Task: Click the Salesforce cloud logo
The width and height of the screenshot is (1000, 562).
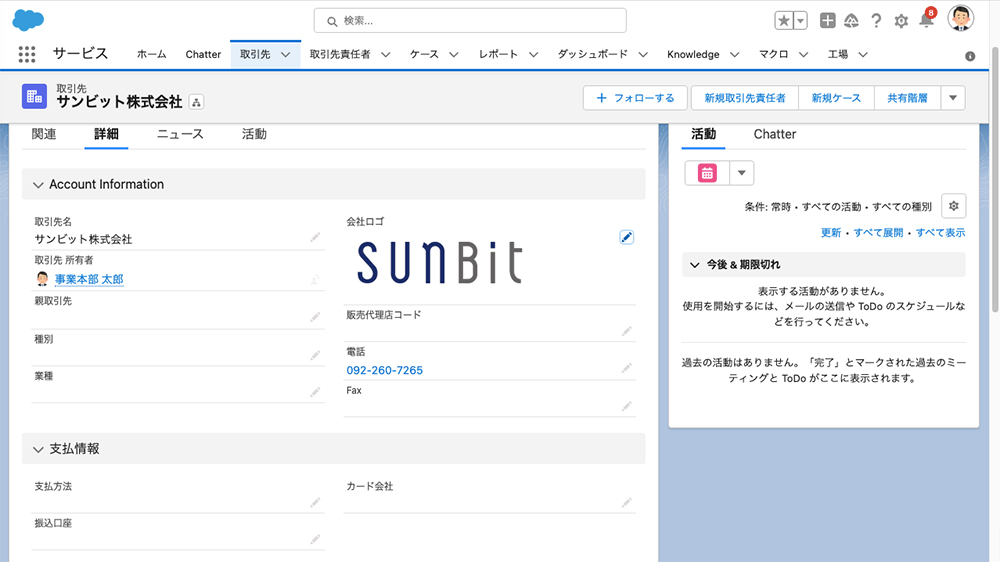Action: (28, 20)
